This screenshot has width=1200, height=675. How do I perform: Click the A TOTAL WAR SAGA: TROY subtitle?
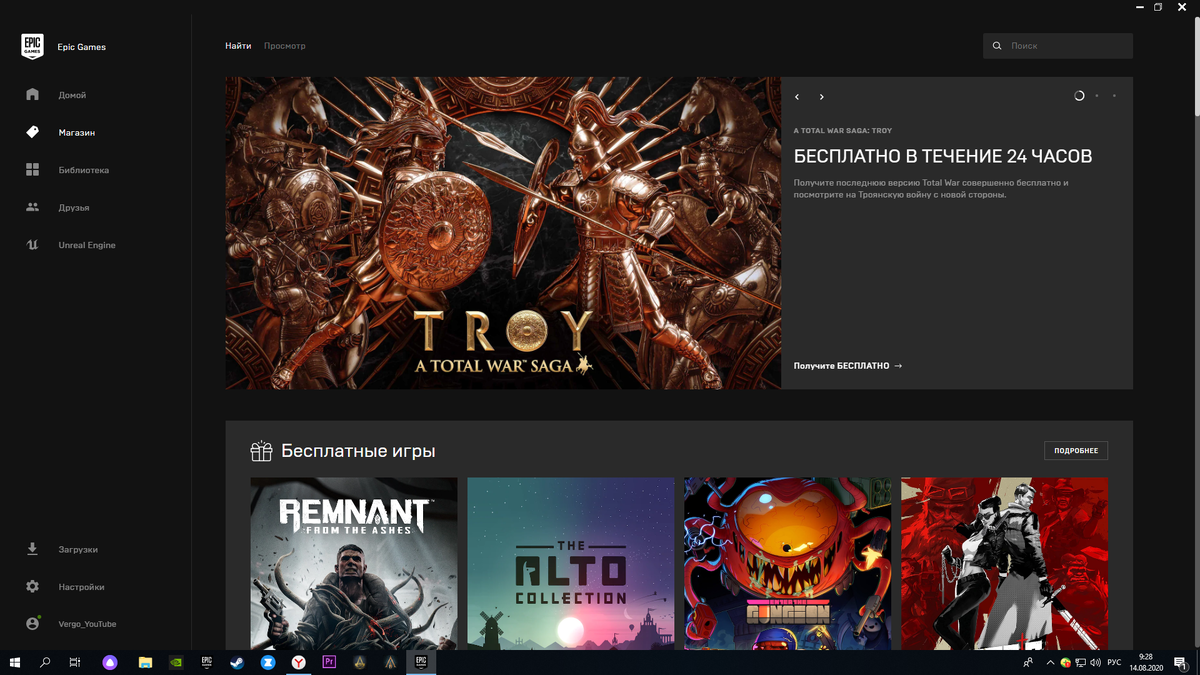tap(843, 131)
